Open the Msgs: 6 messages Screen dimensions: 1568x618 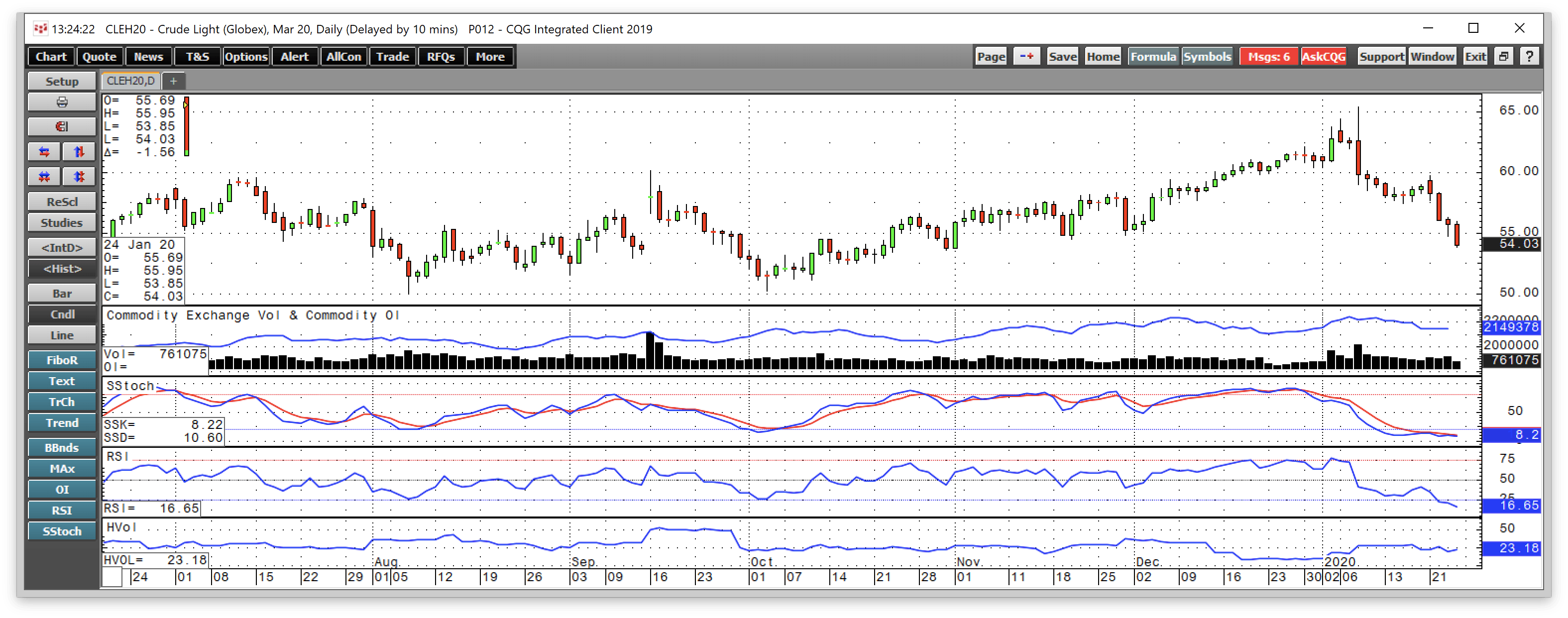pyautogui.click(x=1268, y=57)
